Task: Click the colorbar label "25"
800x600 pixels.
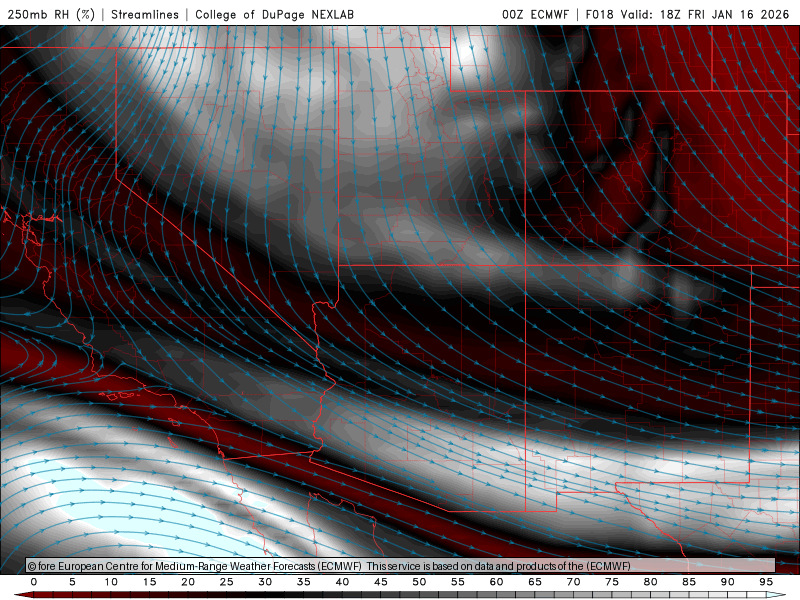Action: pyautogui.click(x=227, y=582)
